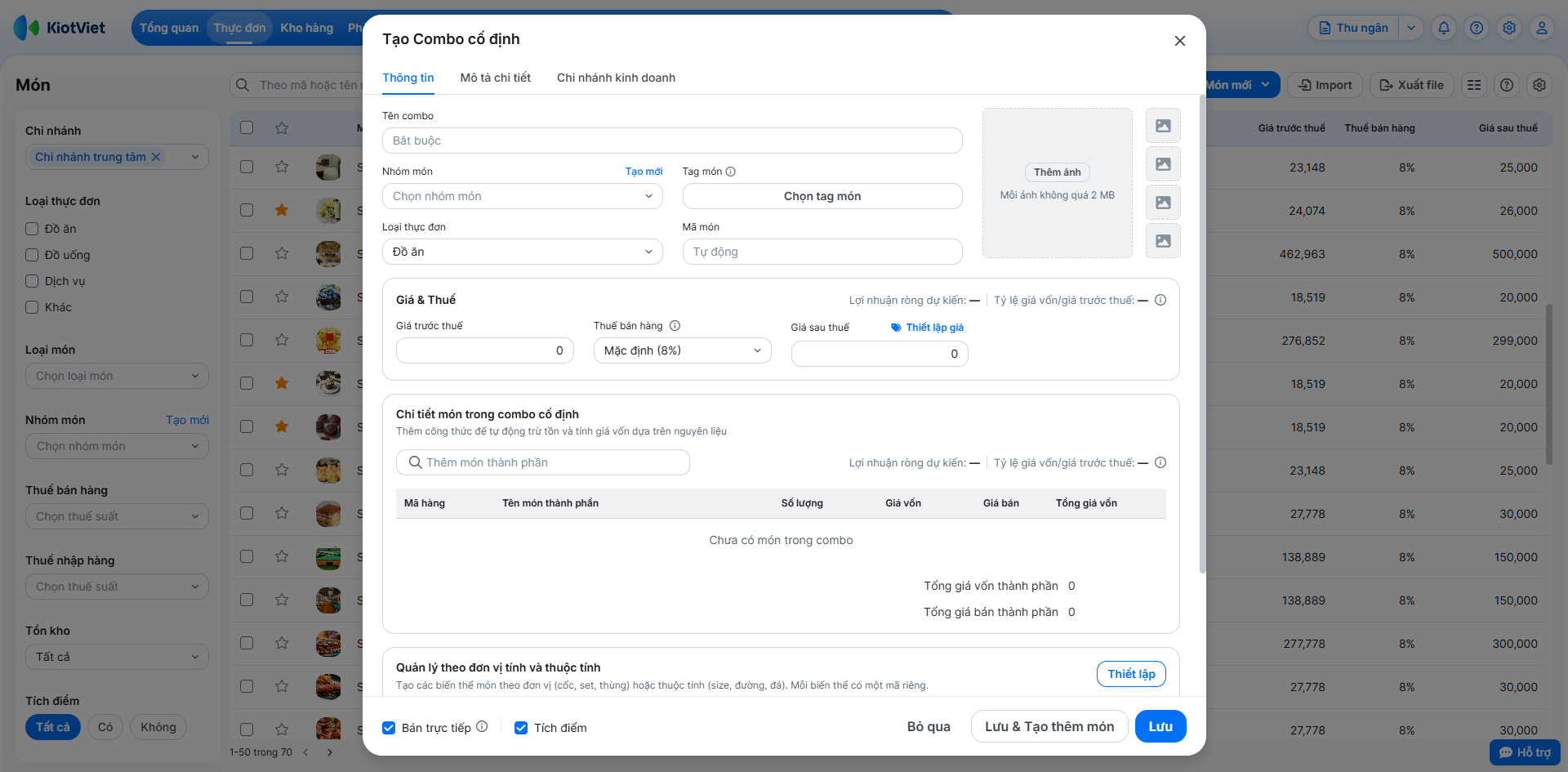Click the KiotViet logo
This screenshot has height=772, width=1568.
[60, 28]
